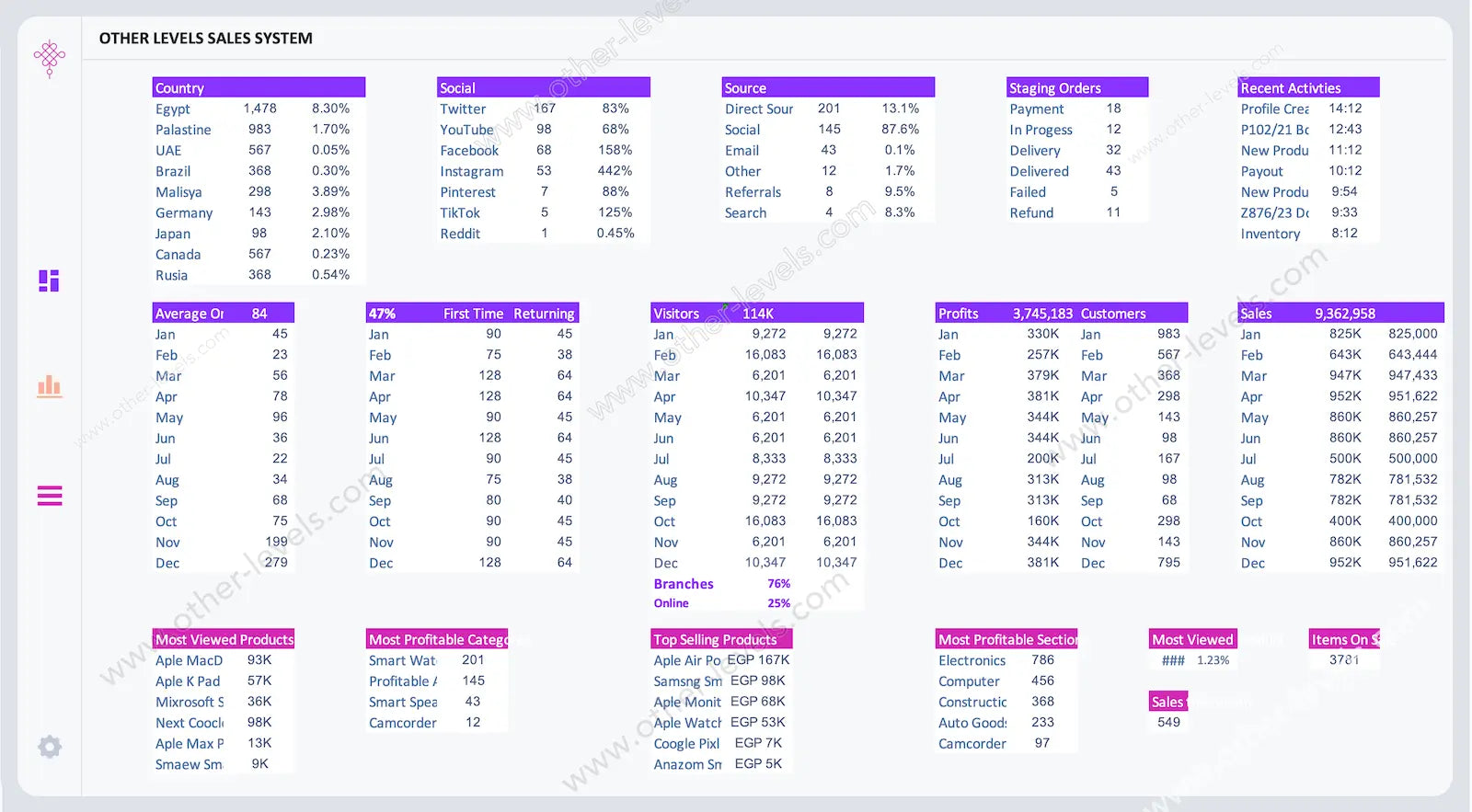The image size is (1472, 812).
Task: Select the Social table header
Action: (x=457, y=88)
